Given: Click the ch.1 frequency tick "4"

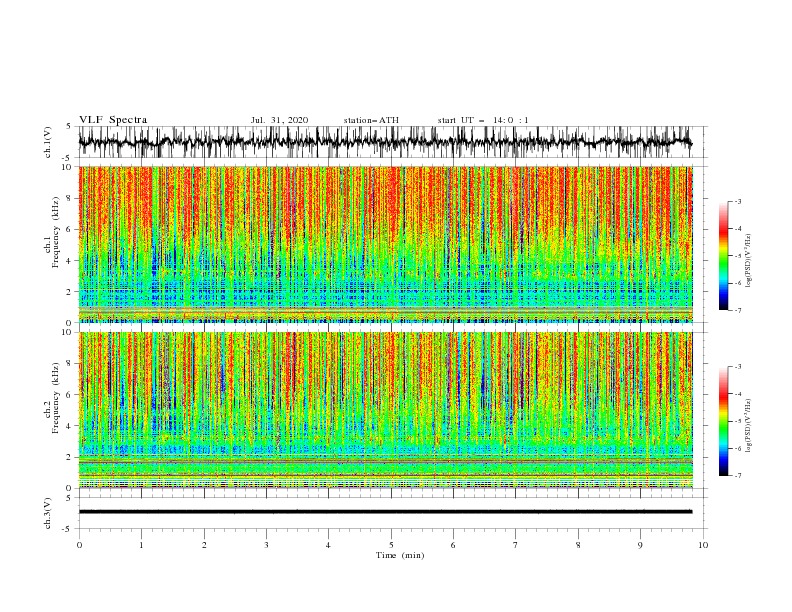Looking at the screenshot, I should (x=69, y=261).
